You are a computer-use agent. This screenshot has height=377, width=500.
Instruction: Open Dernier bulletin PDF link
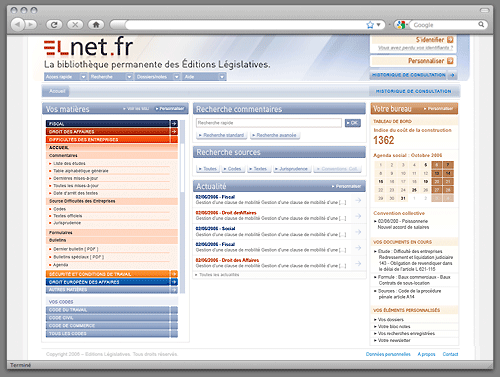76,249
